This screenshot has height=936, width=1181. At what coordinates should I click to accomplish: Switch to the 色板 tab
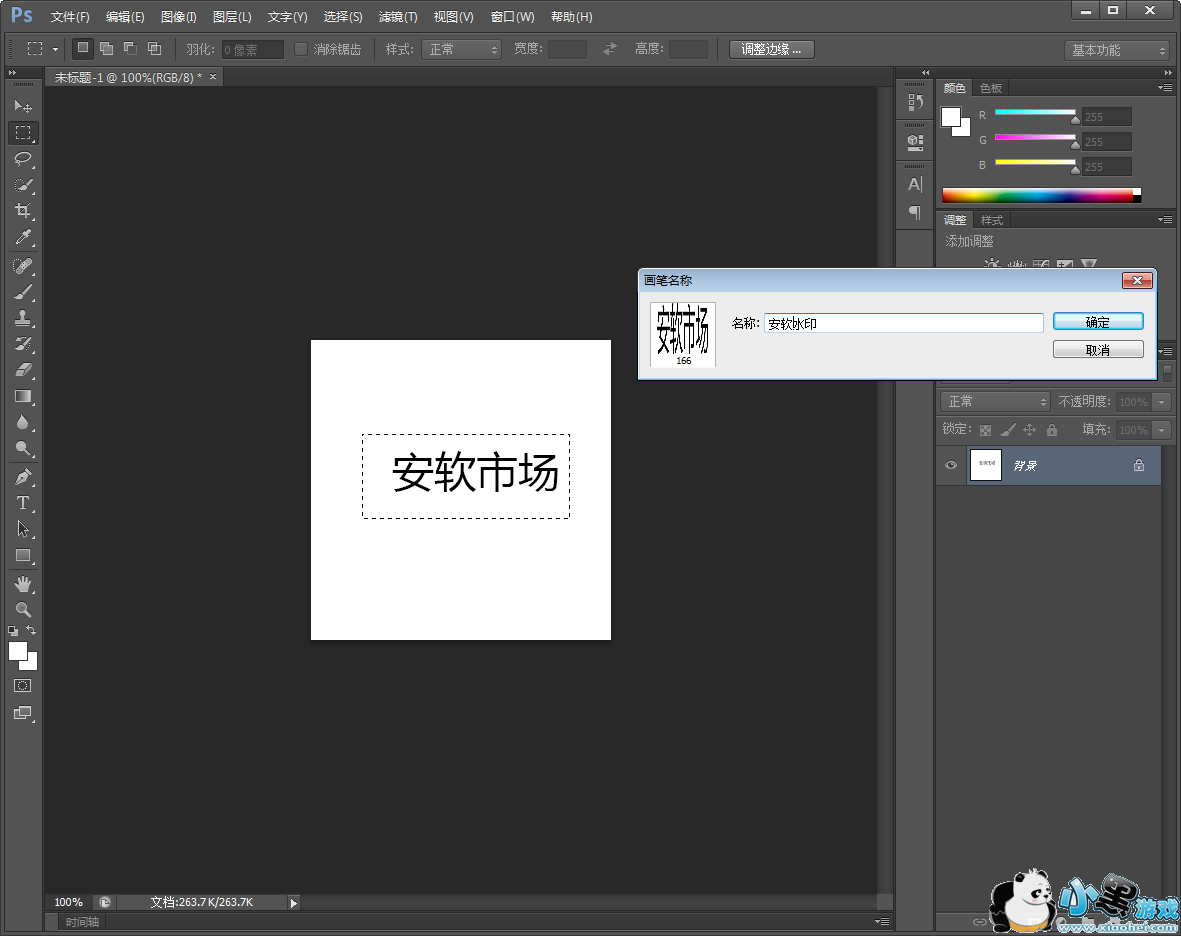pos(991,88)
